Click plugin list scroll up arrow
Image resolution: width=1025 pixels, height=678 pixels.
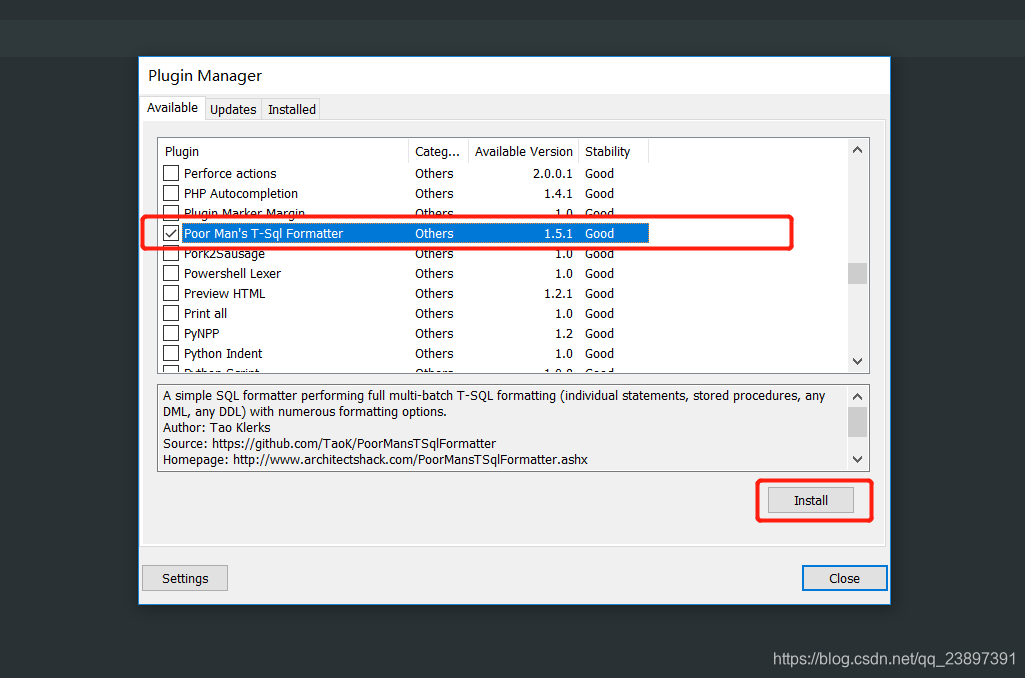click(858, 150)
